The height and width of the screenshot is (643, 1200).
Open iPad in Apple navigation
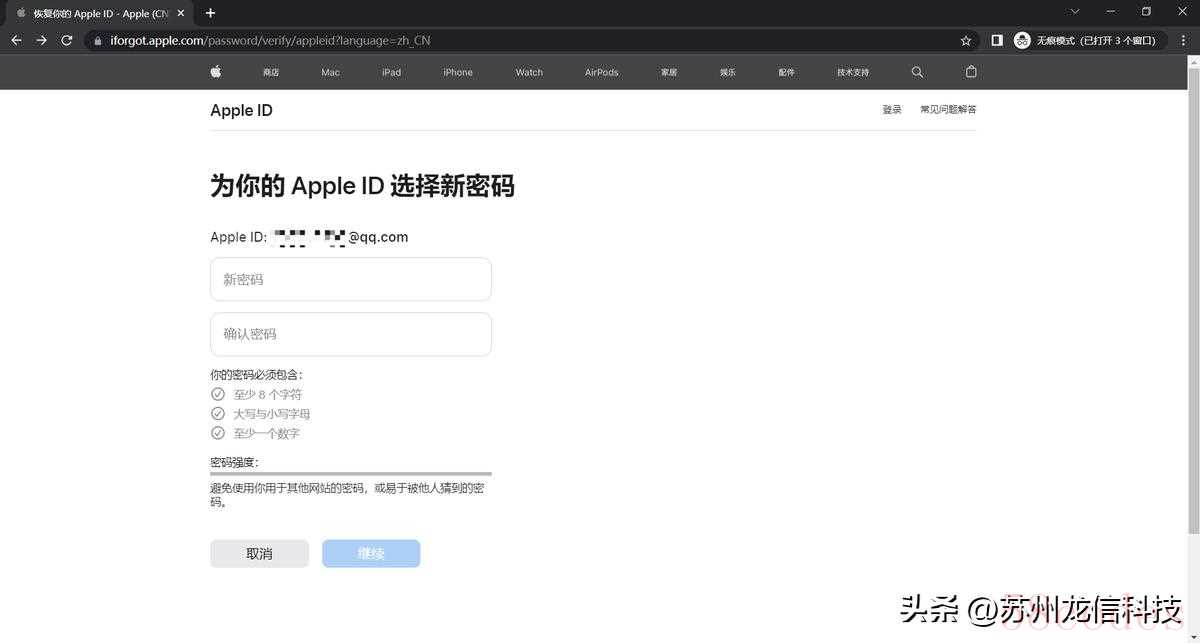pyautogui.click(x=391, y=72)
